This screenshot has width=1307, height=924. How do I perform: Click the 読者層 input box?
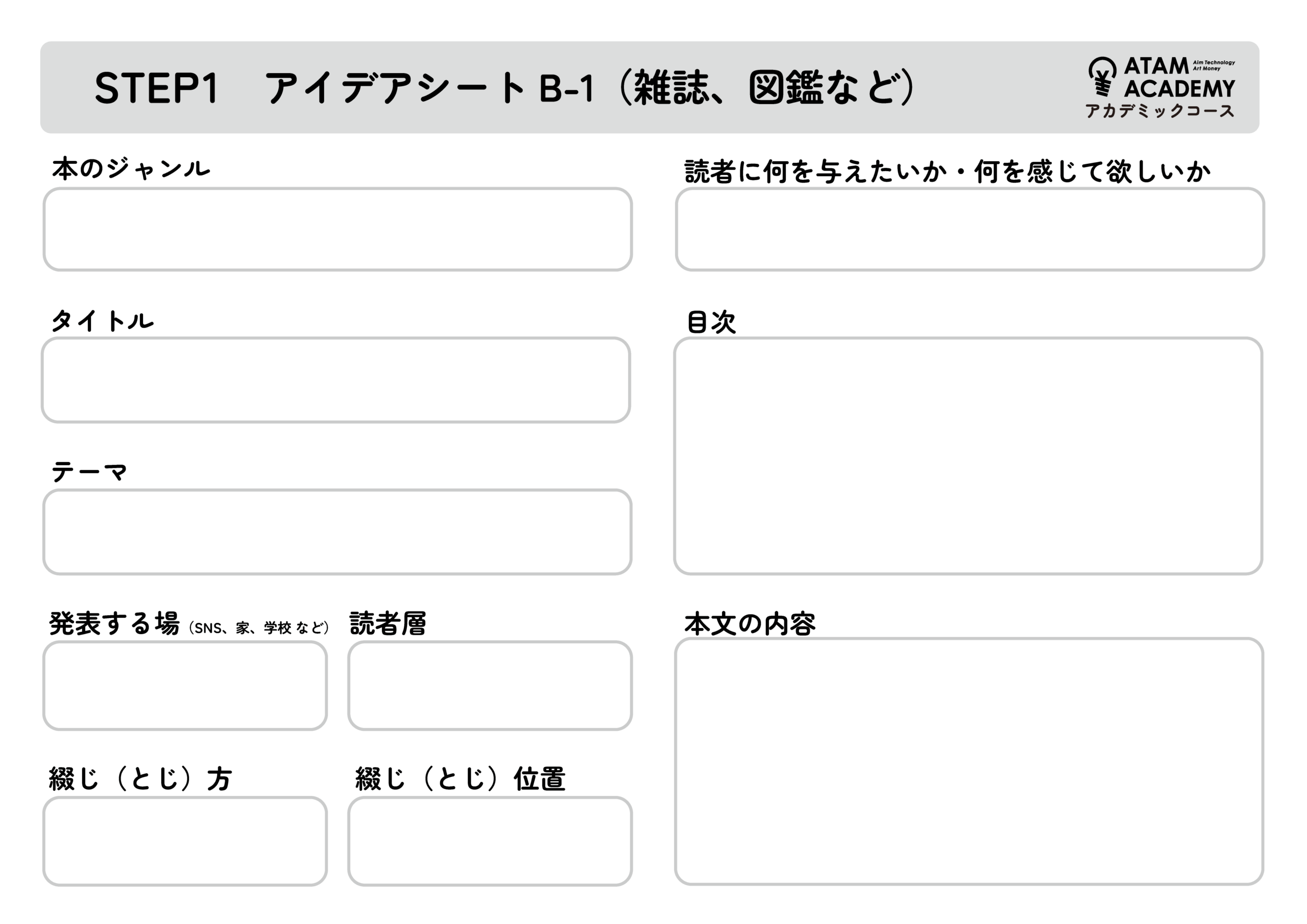[490, 686]
